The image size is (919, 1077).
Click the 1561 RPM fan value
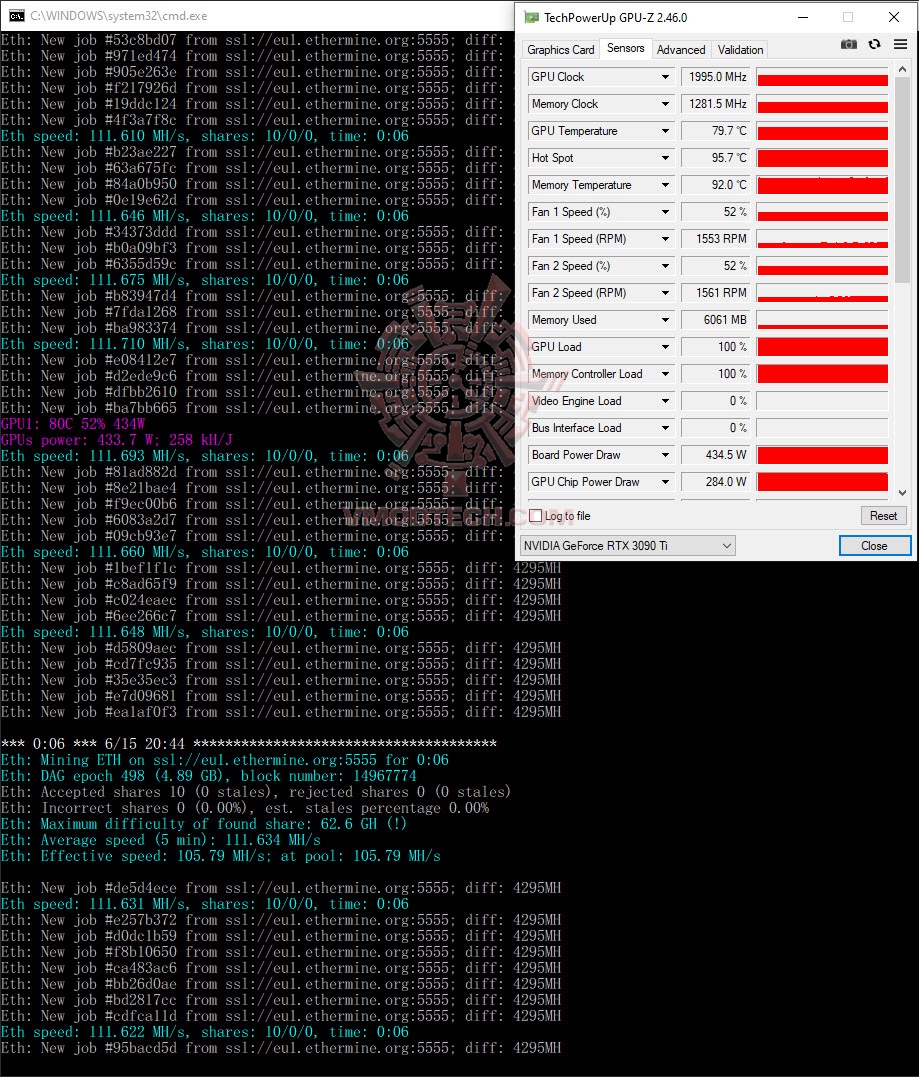click(x=715, y=293)
